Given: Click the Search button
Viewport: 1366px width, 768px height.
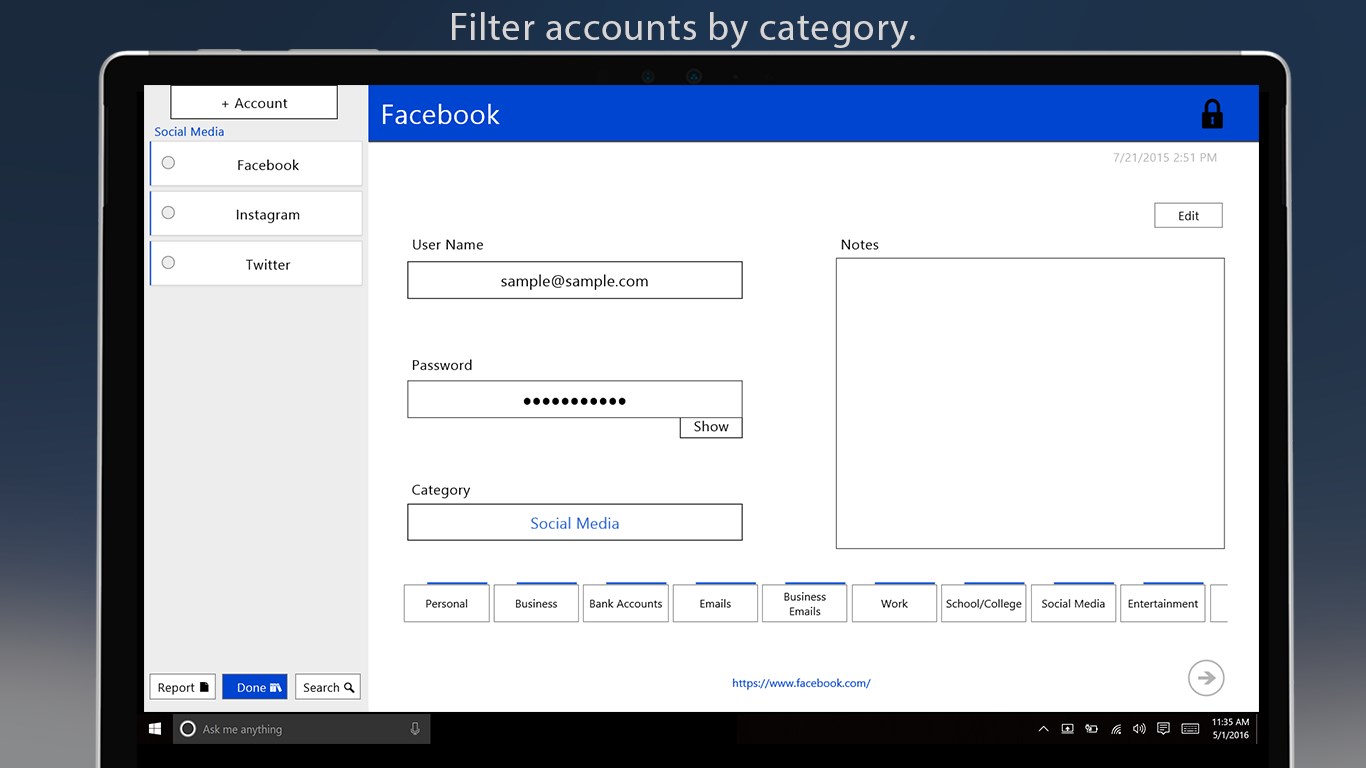Looking at the screenshot, I should coord(328,687).
